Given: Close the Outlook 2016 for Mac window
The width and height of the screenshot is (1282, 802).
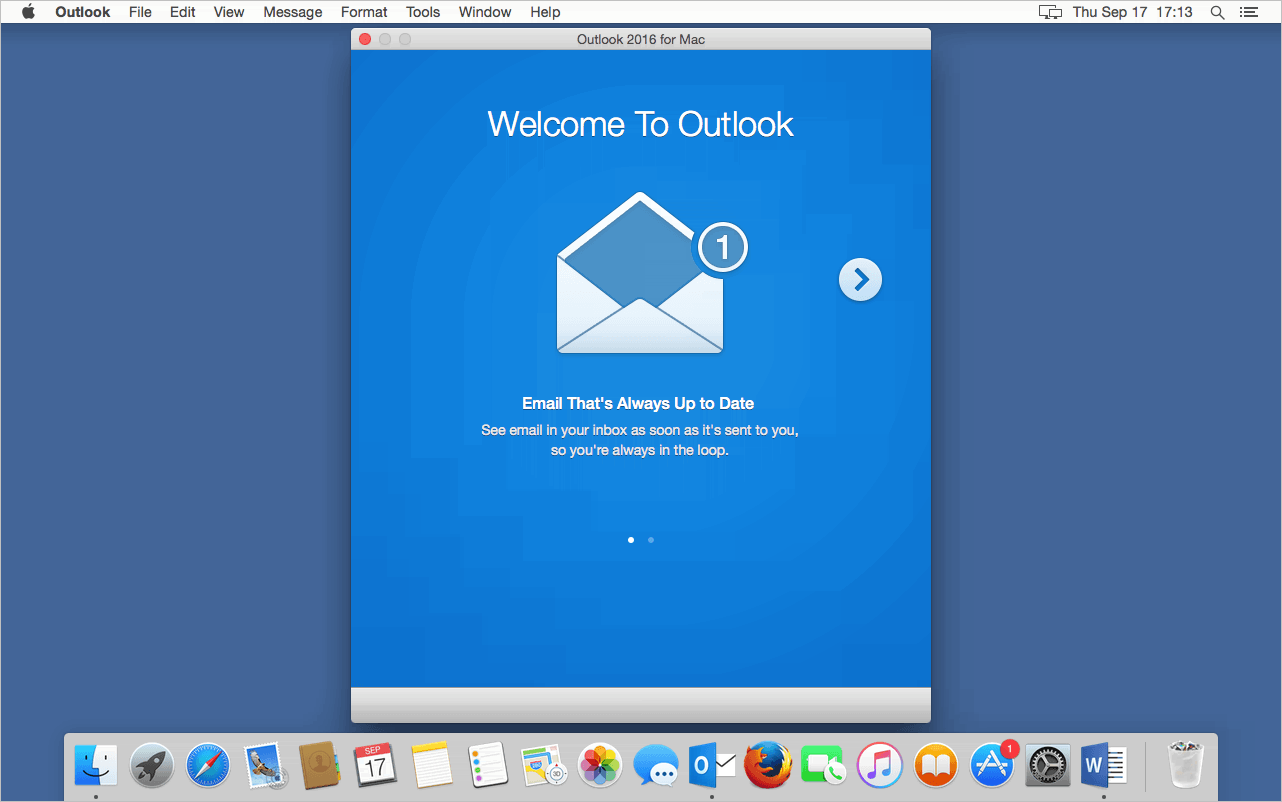Looking at the screenshot, I should (365, 39).
